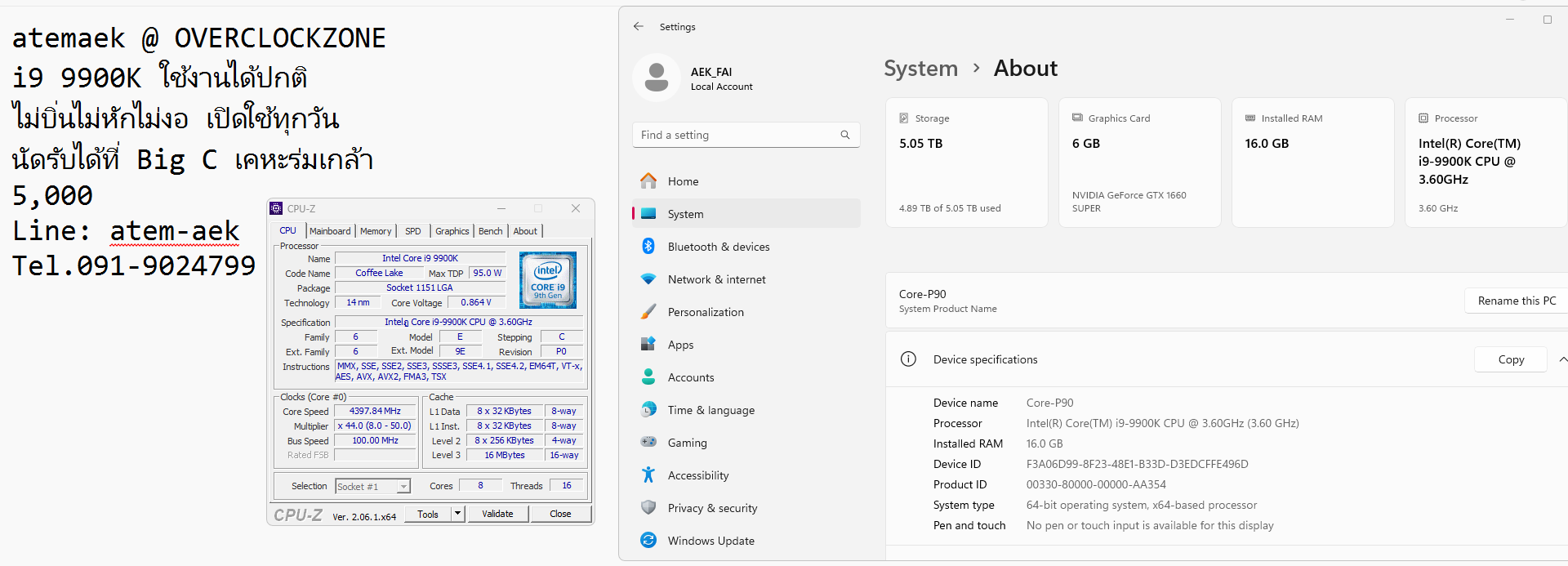
Task: Click the System breadcrumb link
Action: tap(920, 69)
